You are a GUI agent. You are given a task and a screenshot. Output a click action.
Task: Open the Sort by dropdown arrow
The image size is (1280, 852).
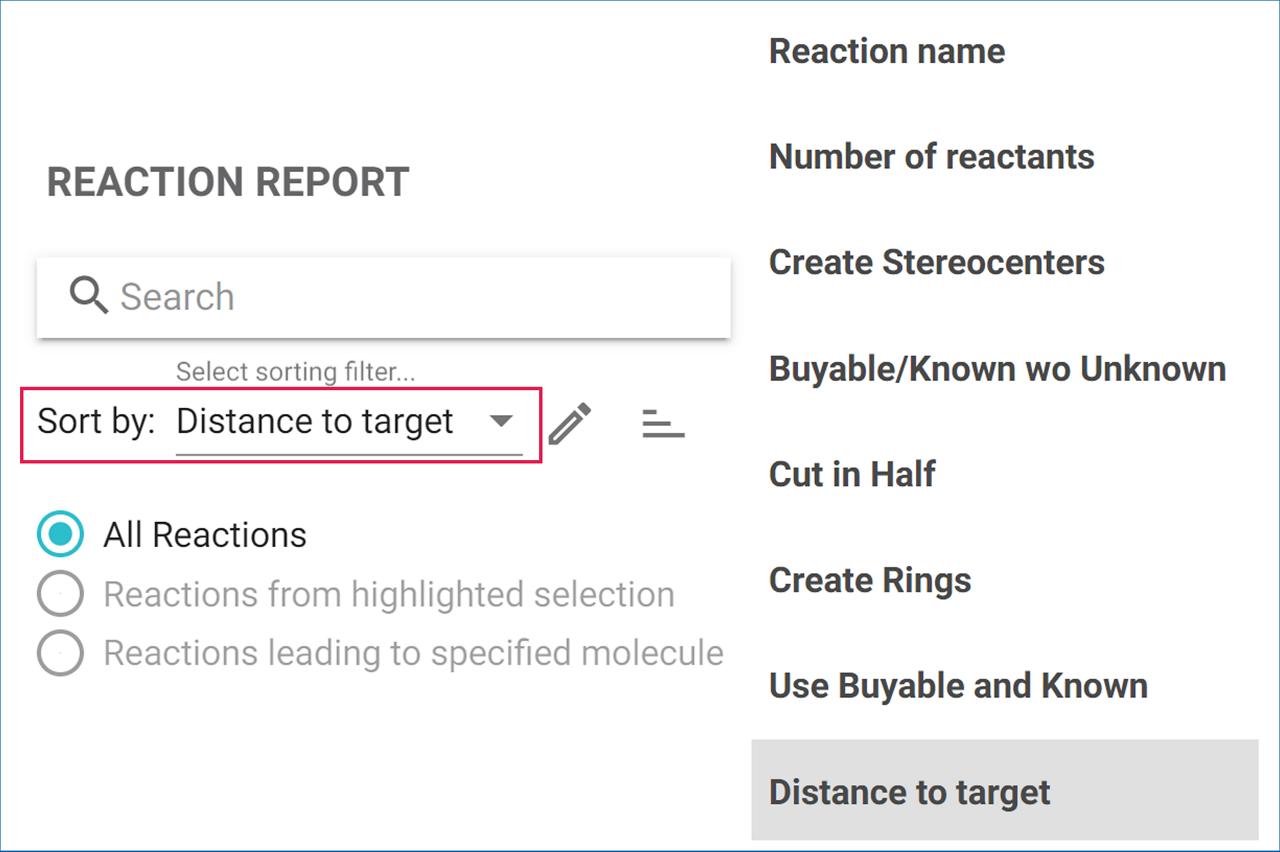[x=501, y=421]
